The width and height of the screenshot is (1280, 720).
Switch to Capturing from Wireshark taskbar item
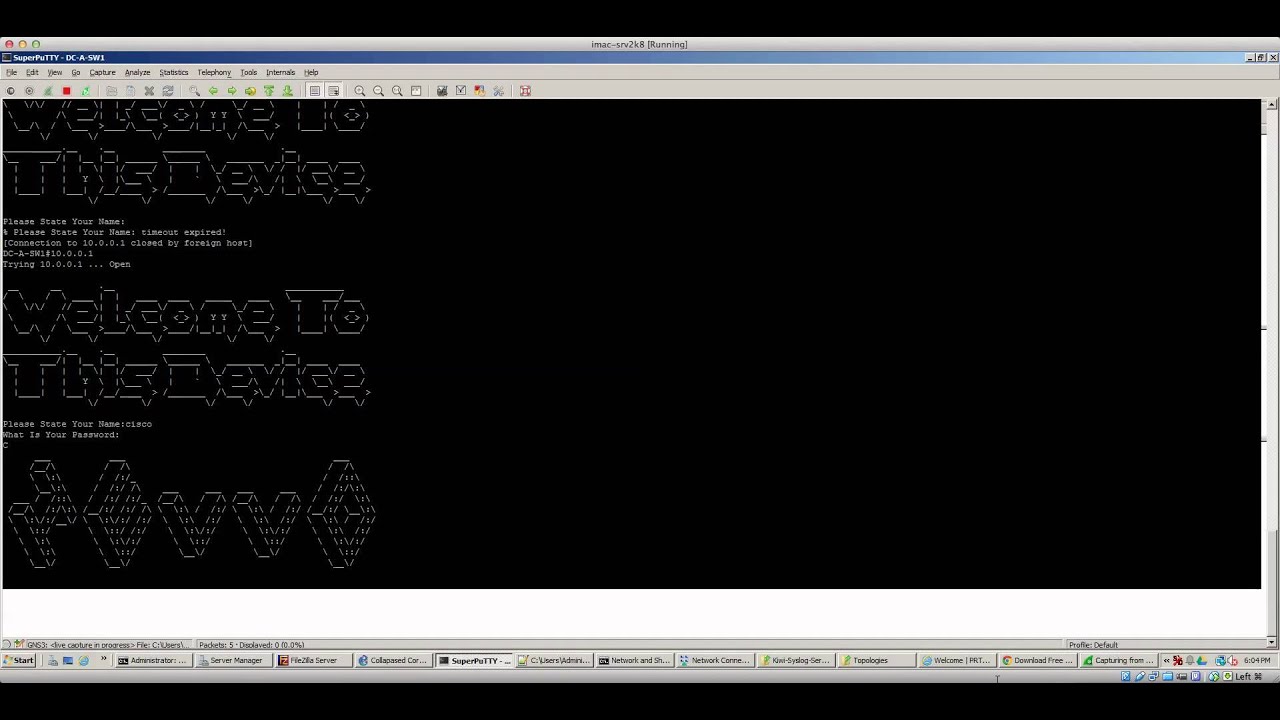point(1118,660)
